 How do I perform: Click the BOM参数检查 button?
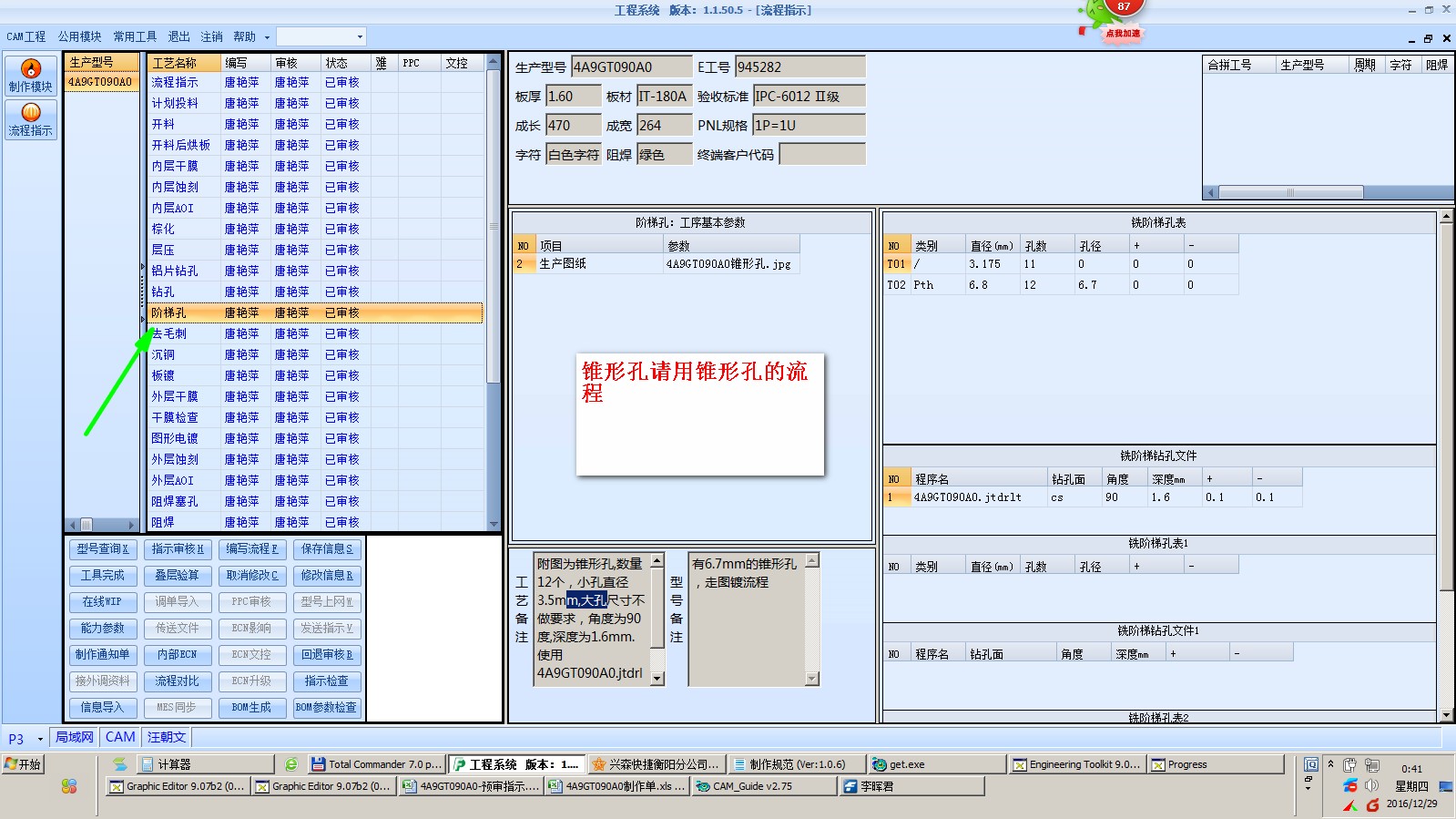point(328,708)
